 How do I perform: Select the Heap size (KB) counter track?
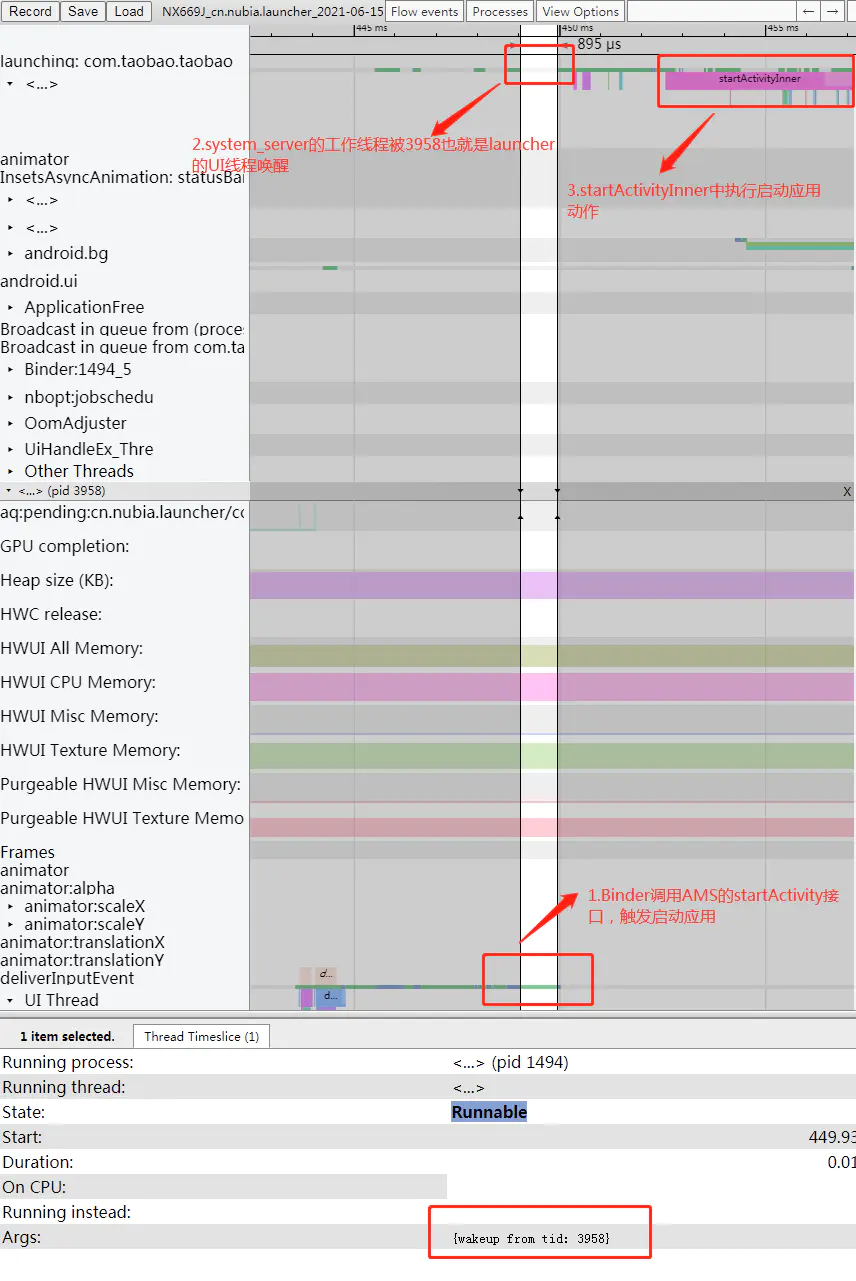tap(551, 585)
